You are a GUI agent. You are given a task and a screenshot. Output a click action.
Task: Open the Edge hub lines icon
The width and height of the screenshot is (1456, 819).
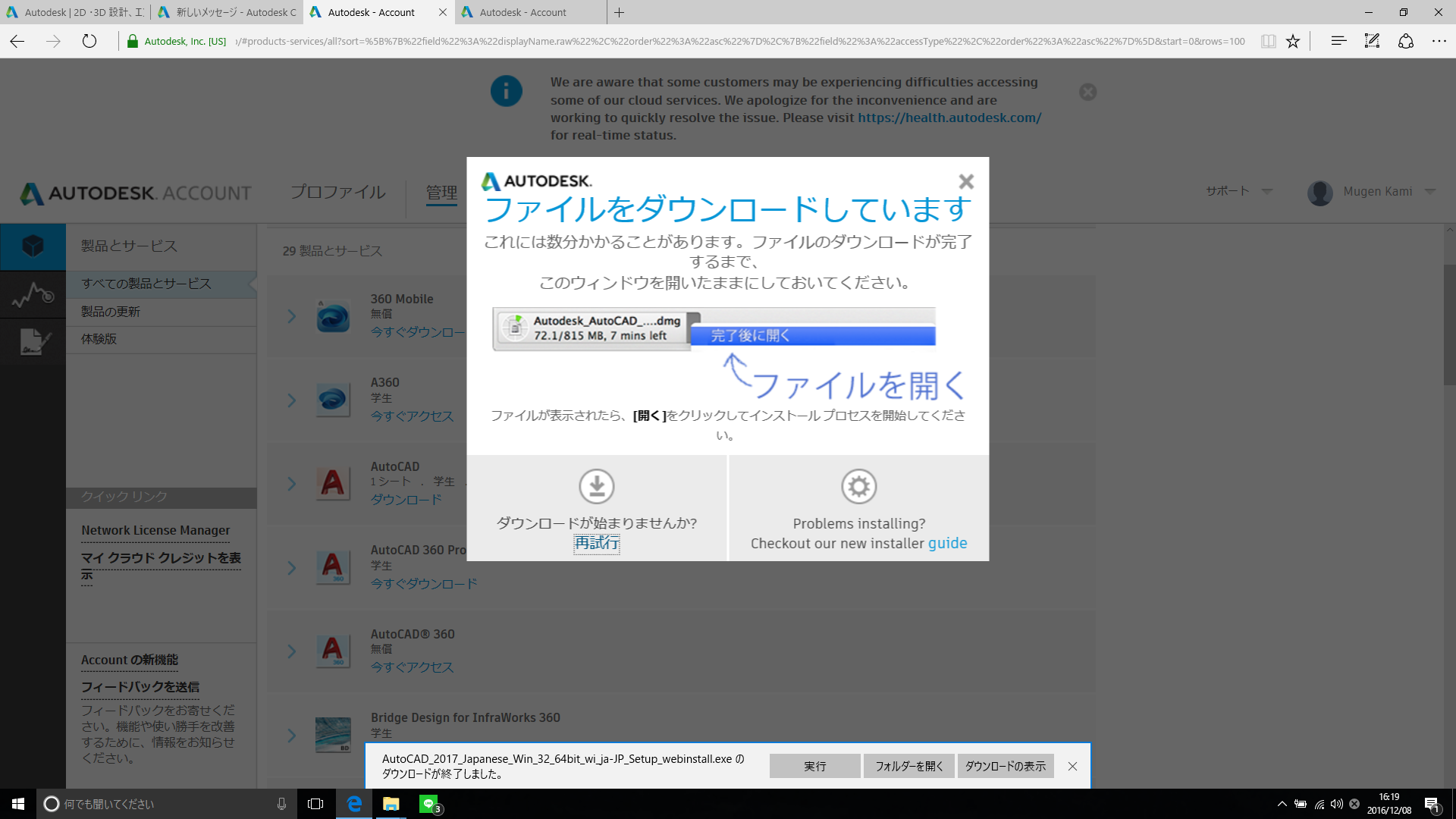(1338, 41)
